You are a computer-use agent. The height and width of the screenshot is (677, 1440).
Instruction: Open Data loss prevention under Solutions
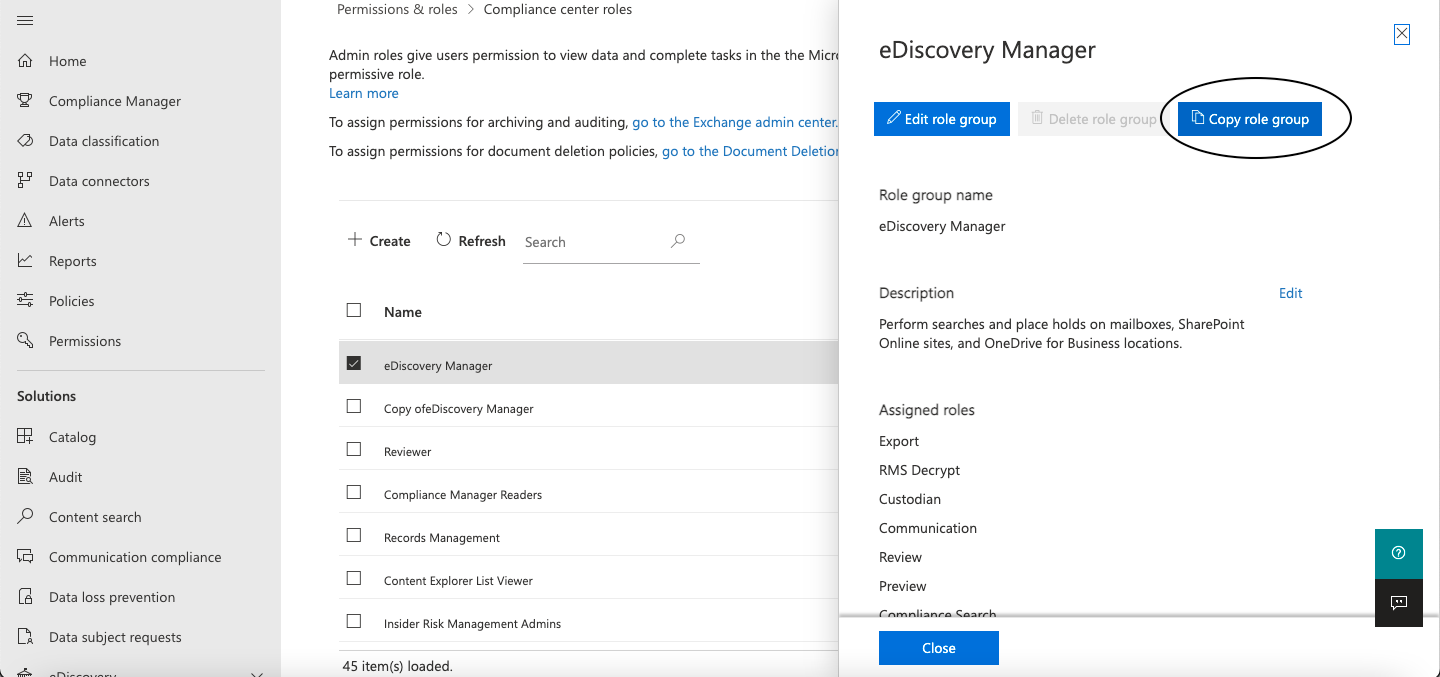coord(112,597)
